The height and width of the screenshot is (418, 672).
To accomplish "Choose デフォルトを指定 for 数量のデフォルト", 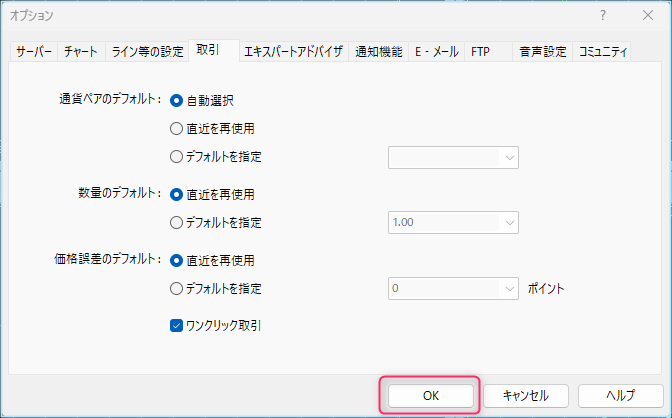I will (177, 222).
